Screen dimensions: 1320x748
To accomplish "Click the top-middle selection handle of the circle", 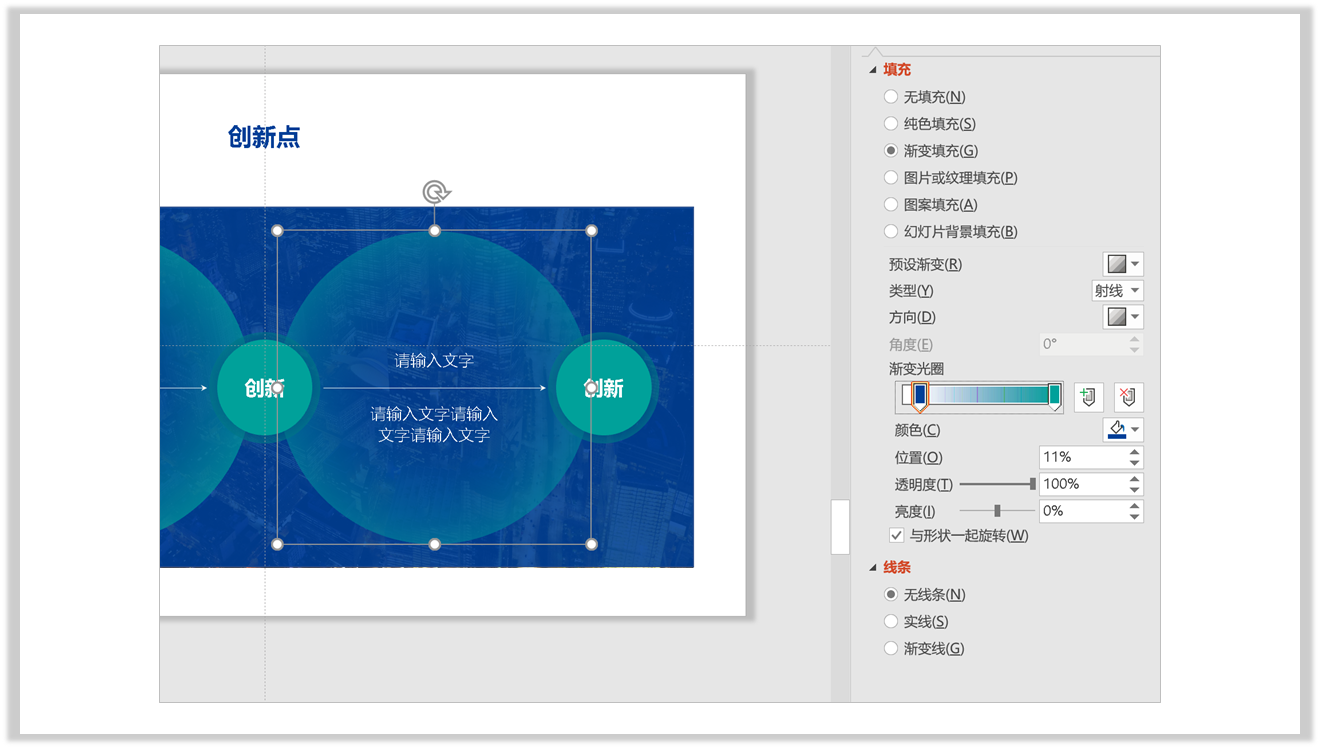I will pyautogui.click(x=435, y=231).
